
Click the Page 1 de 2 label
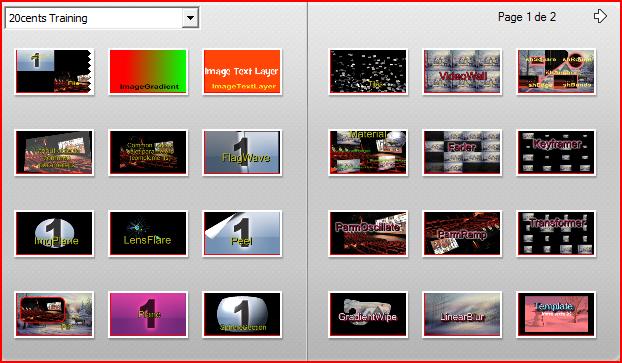tap(527, 17)
